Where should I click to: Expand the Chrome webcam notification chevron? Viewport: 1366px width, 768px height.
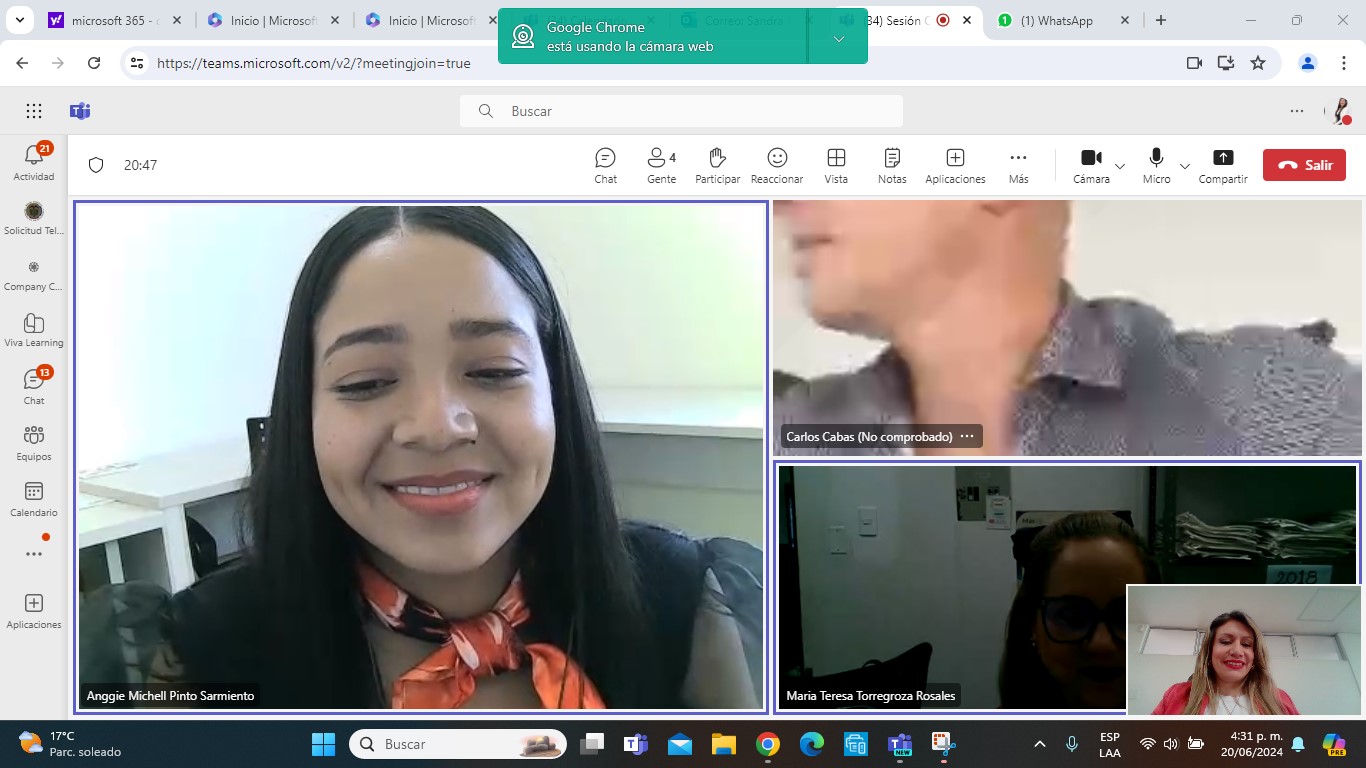(838, 38)
